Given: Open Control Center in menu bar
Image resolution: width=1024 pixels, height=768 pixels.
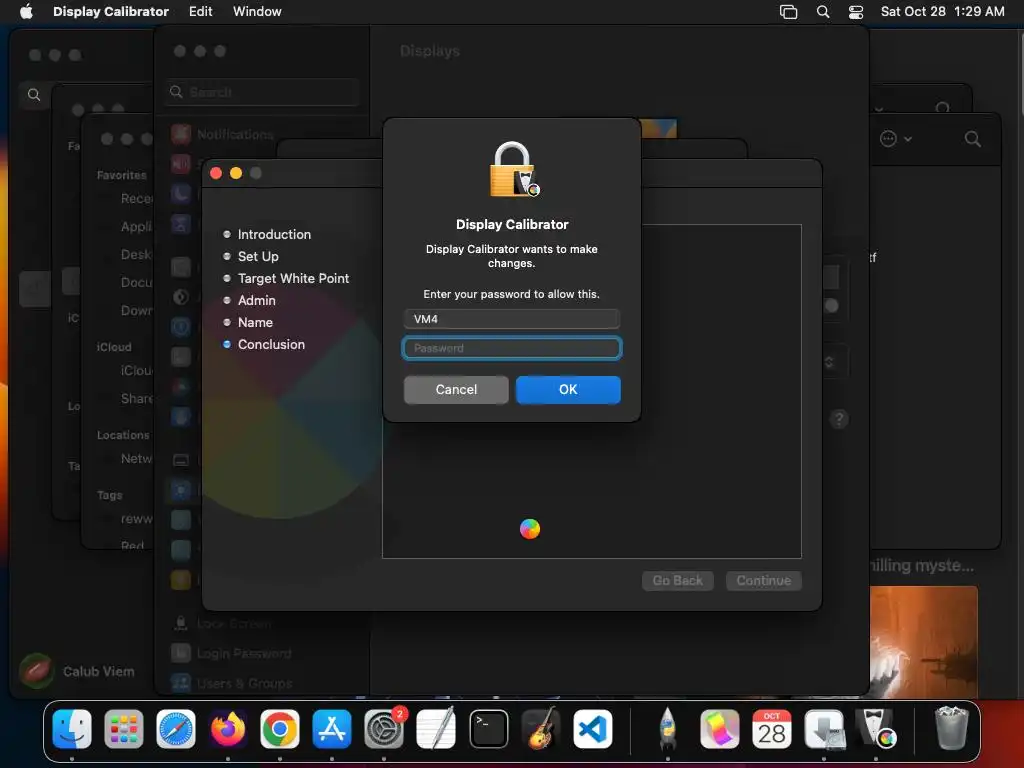Looking at the screenshot, I should pos(856,12).
